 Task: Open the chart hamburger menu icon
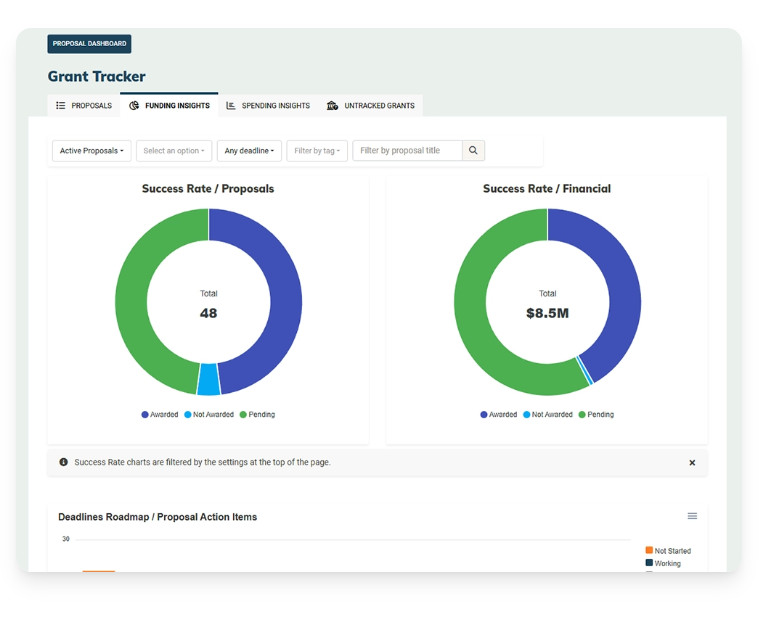pyautogui.click(x=692, y=516)
